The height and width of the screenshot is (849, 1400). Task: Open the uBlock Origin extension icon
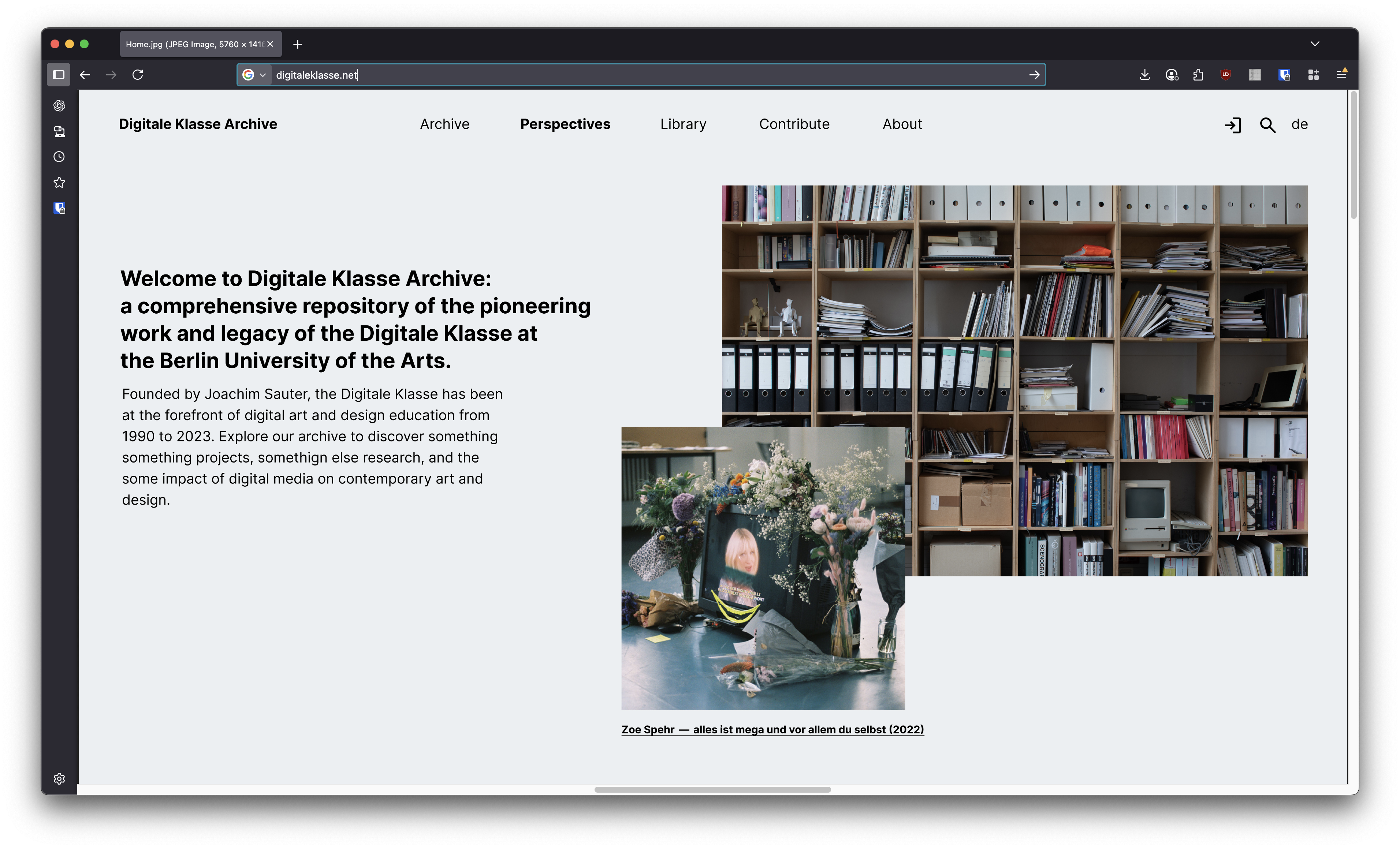click(x=1226, y=74)
